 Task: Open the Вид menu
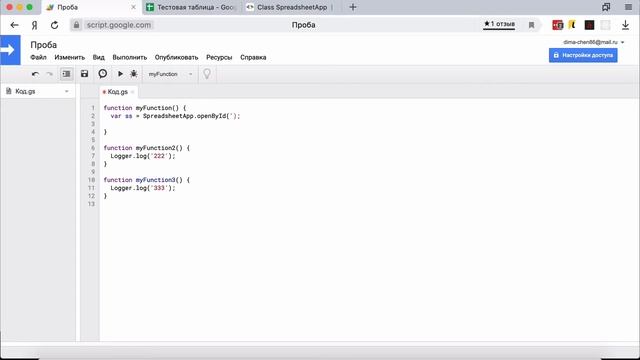point(98,58)
